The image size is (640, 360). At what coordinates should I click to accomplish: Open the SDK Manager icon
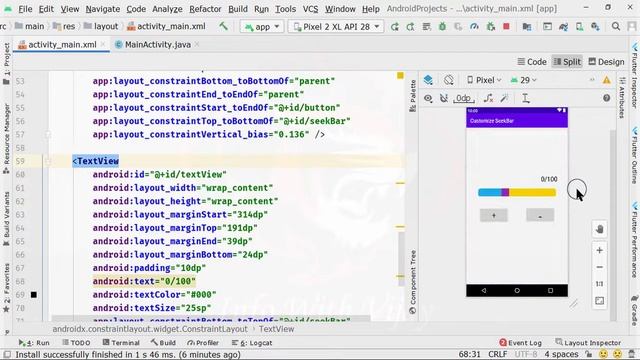tap(596, 27)
